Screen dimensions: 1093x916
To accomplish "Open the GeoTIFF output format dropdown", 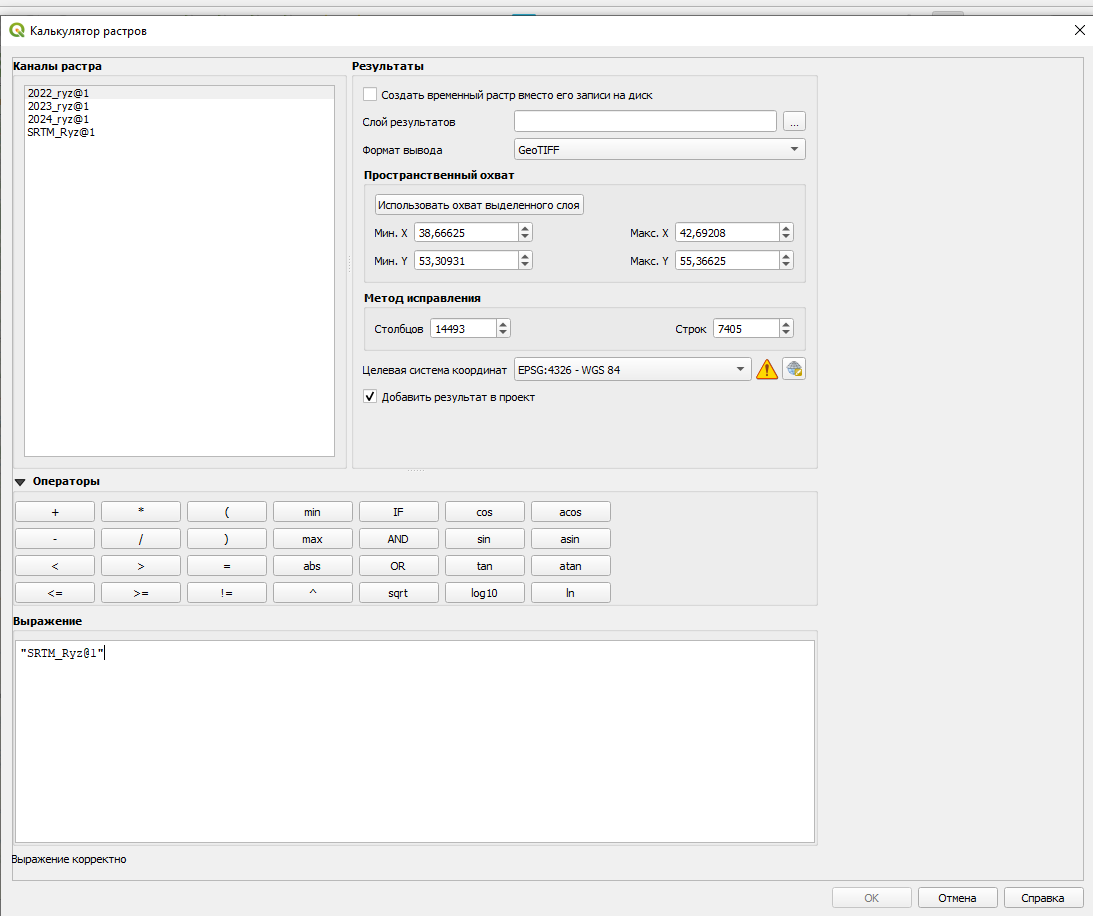I will (659, 150).
